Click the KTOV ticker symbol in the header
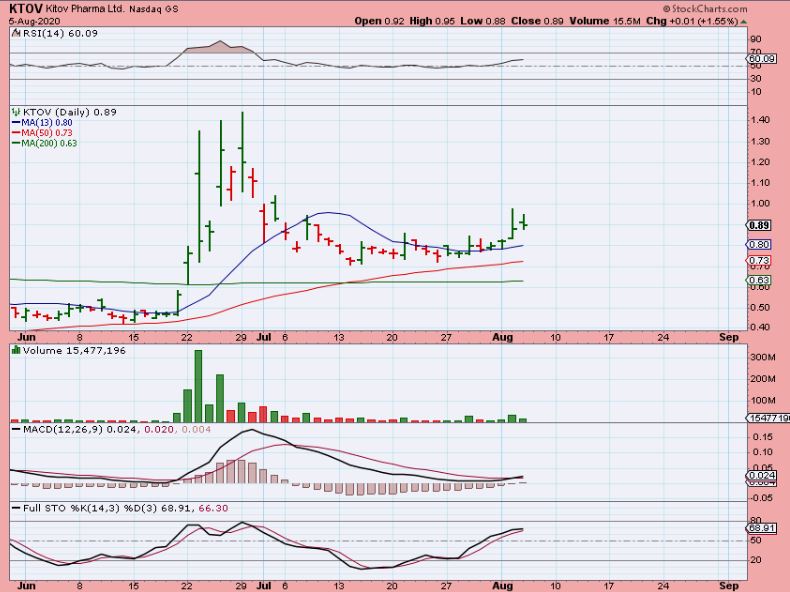790x592 pixels. point(26,9)
